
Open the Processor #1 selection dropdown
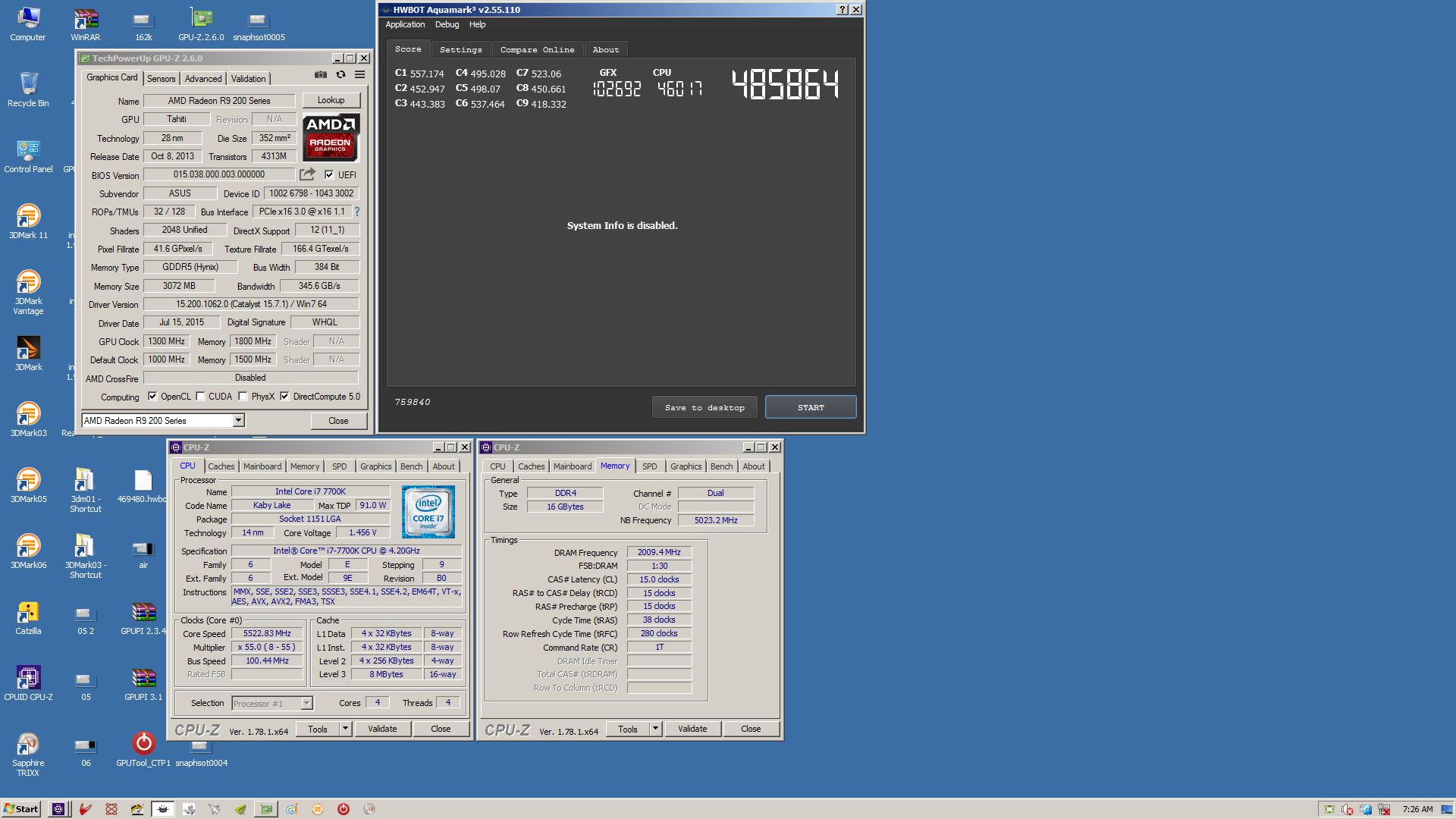point(306,703)
